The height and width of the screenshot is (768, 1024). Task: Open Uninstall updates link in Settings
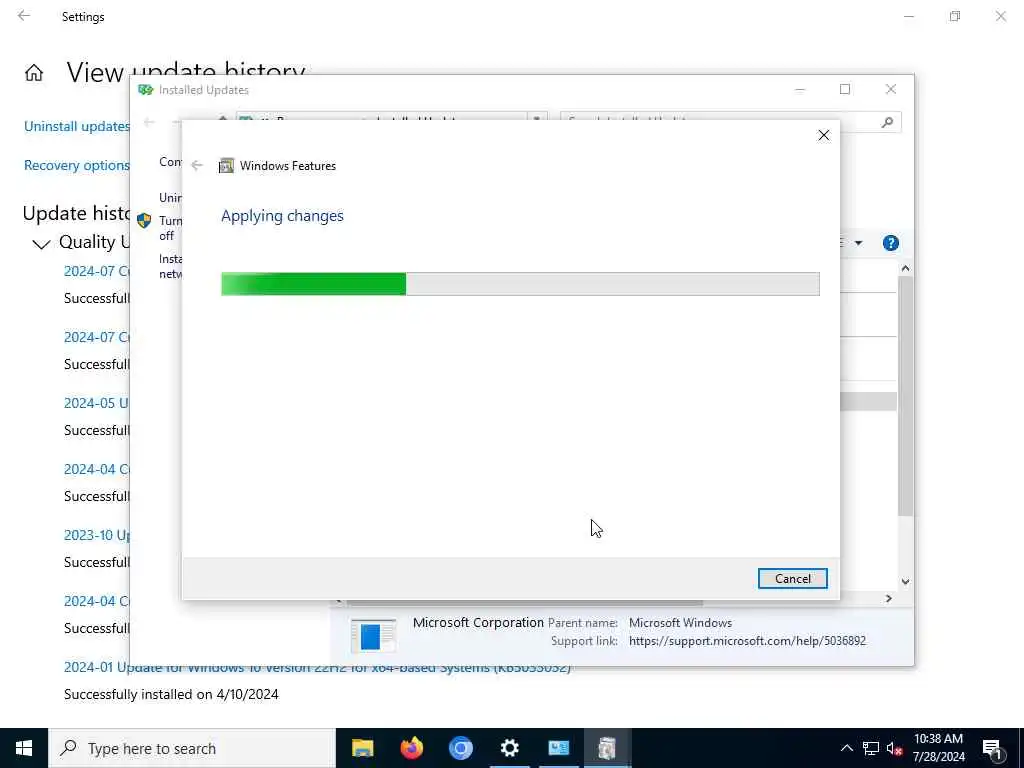click(x=77, y=127)
